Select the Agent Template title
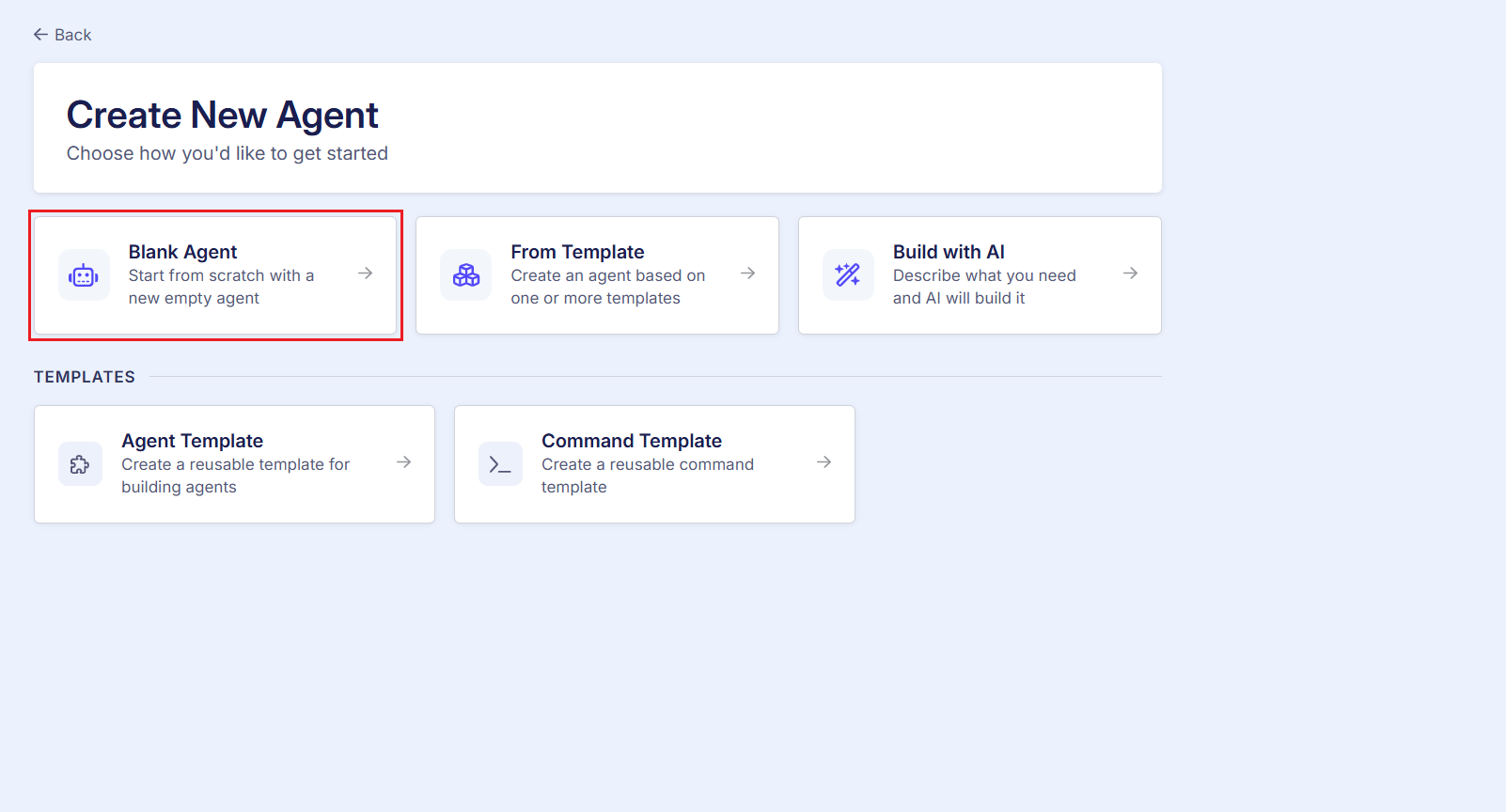The image size is (1506, 812). [x=192, y=441]
